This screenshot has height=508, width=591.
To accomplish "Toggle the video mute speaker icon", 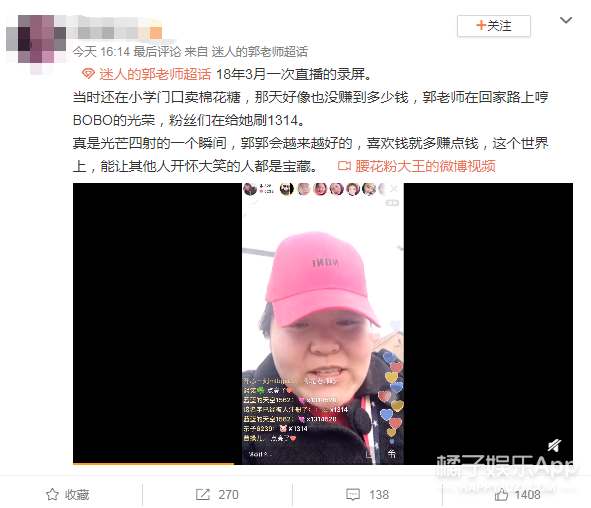I will (554, 446).
